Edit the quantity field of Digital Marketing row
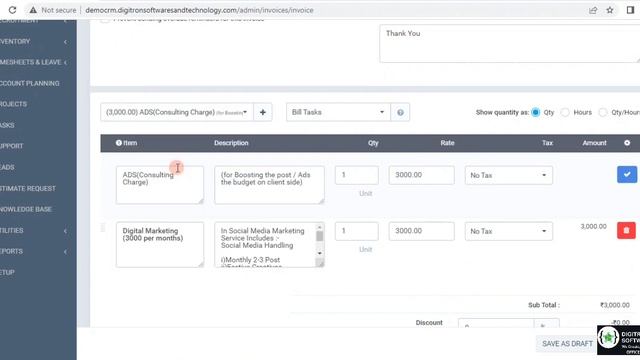 pos(357,231)
